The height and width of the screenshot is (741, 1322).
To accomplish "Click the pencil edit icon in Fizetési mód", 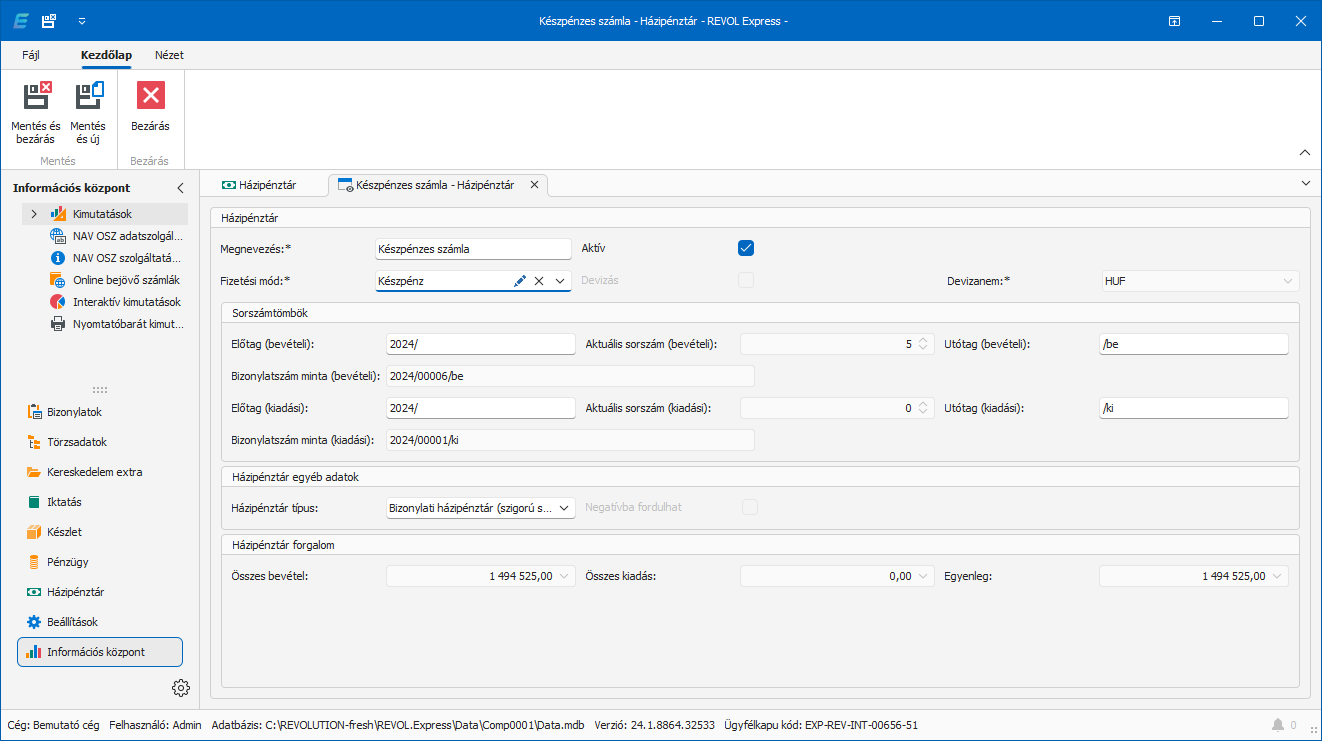I will (x=519, y=281).
